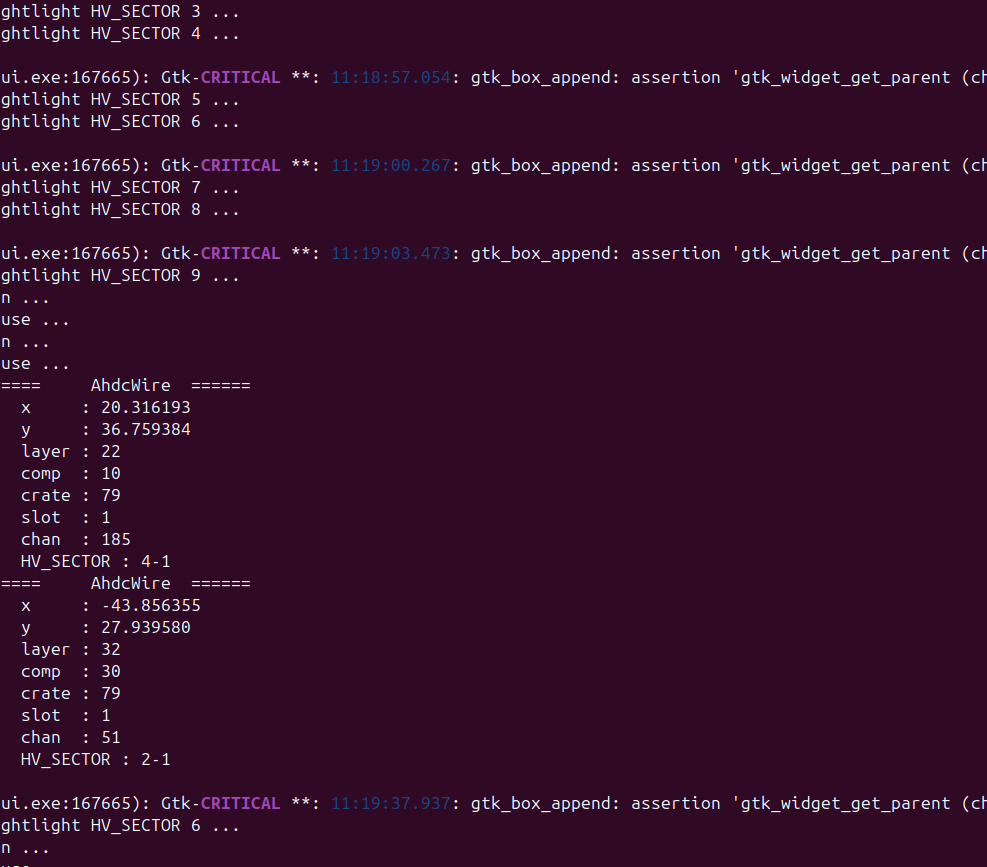Click the chan : 51 line
The width and height of the screenshot is (987, 867).
click(x=70, y=738)
